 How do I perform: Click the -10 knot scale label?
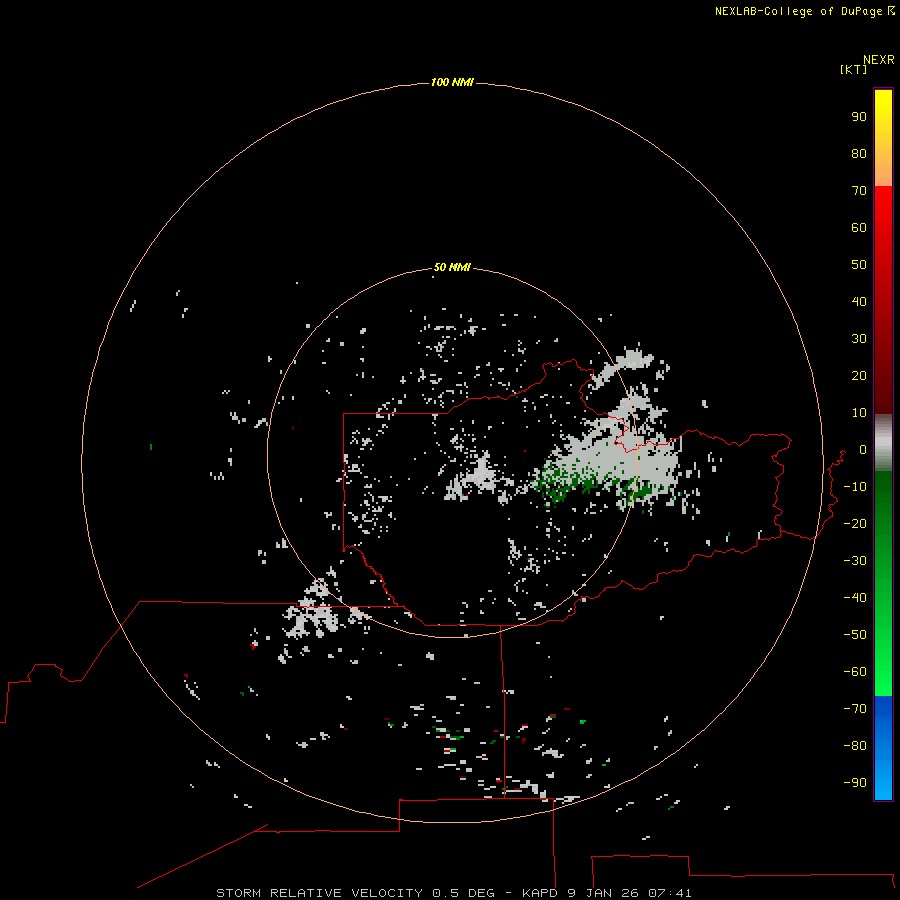click(x=855, y=487)
